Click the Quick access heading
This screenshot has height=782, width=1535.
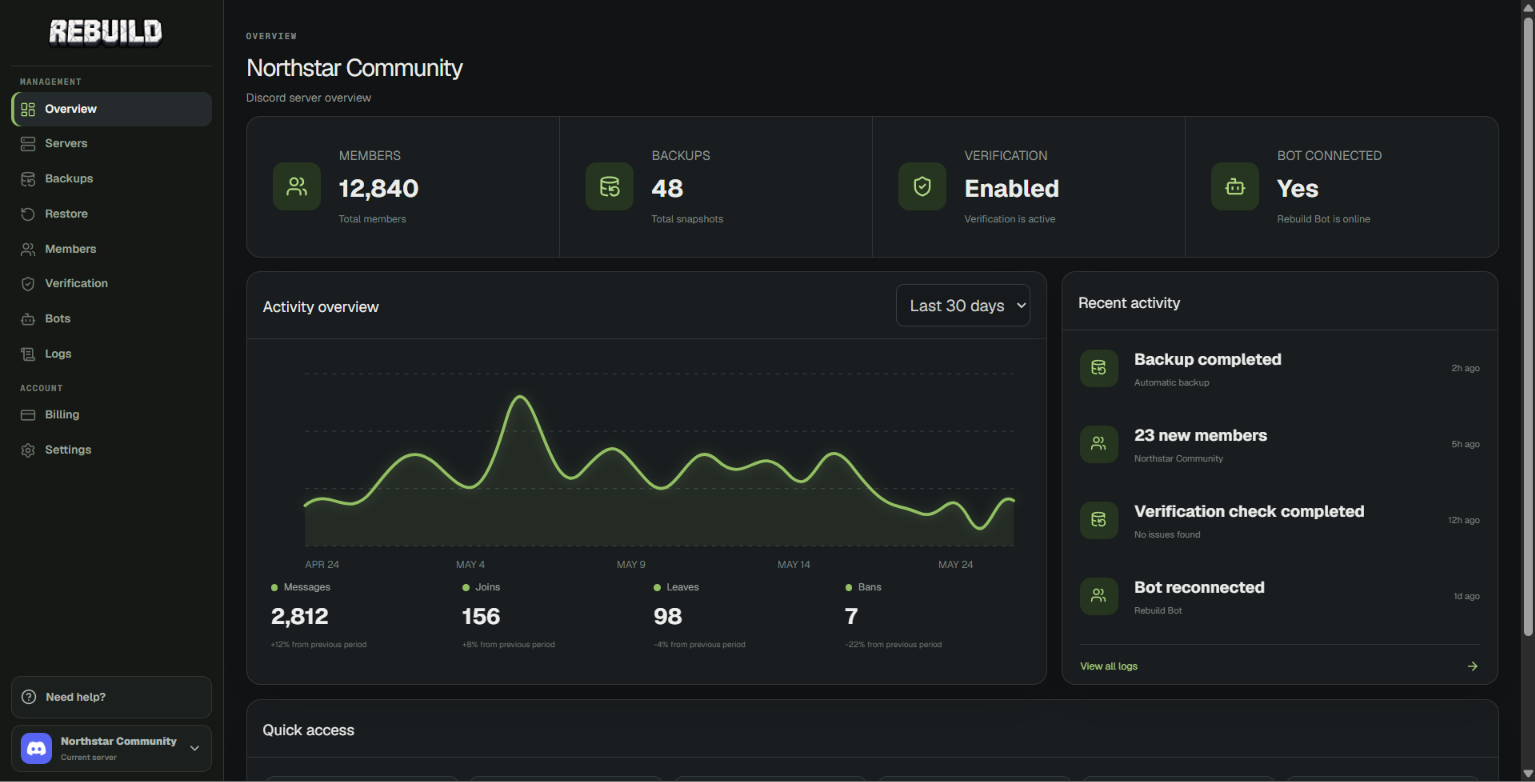309,730
